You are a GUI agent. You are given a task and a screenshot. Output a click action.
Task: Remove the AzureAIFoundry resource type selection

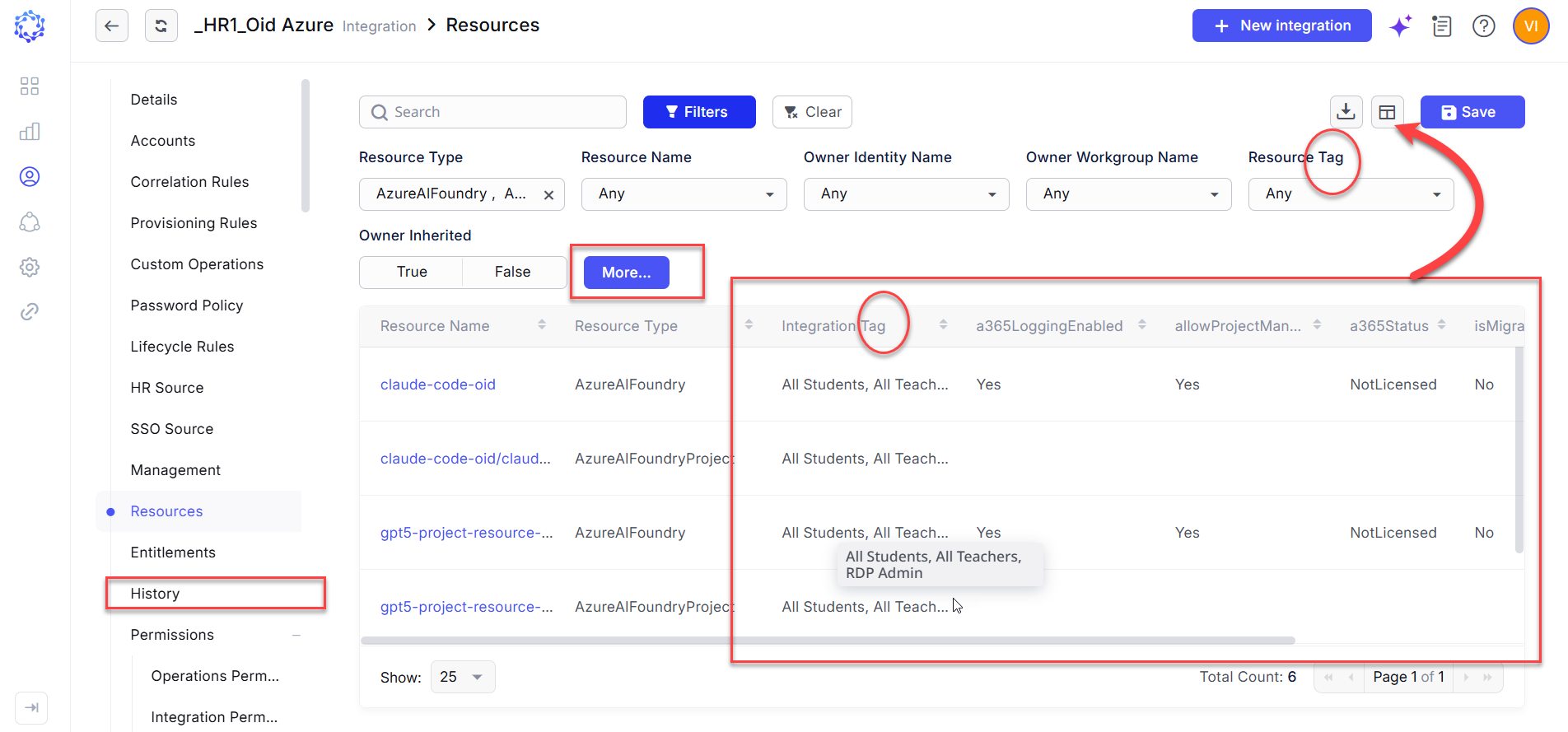click(x=548, y=195)
